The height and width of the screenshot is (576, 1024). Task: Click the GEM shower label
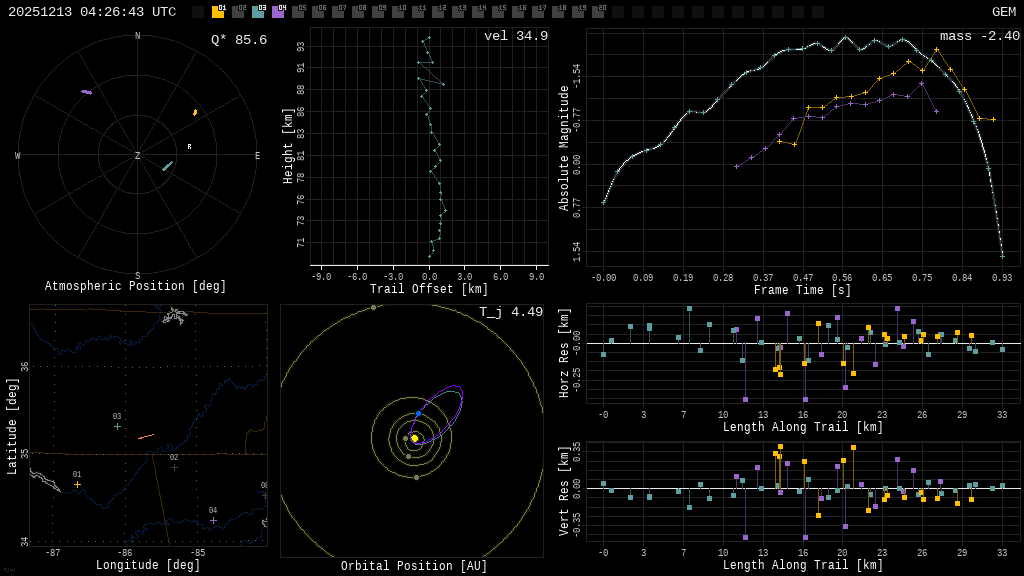pyautogui.click(x=1003, y=12)
